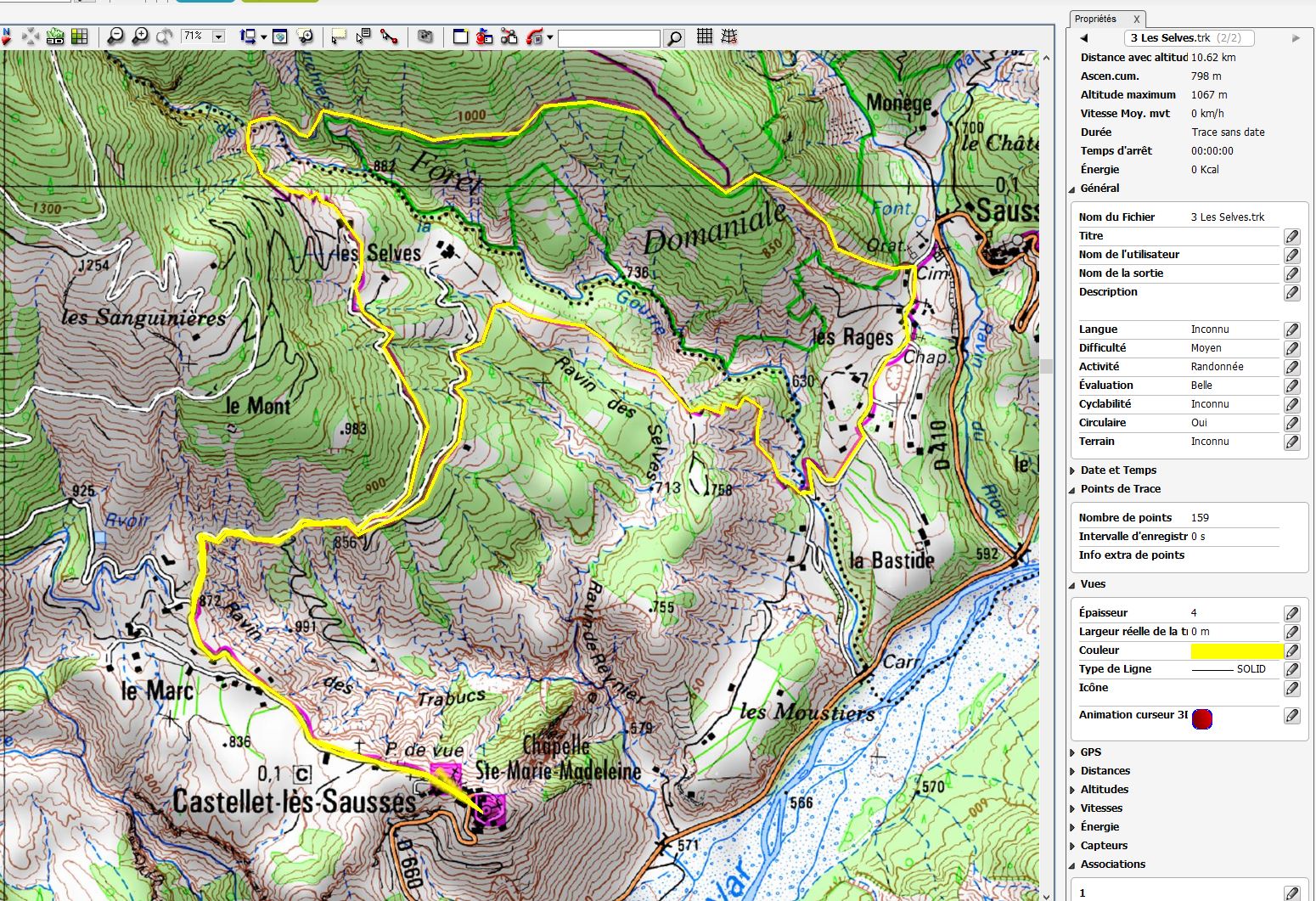The image size is (1316, 901).
Task: Toggle the map grid icon
Action: click(704, 37)
